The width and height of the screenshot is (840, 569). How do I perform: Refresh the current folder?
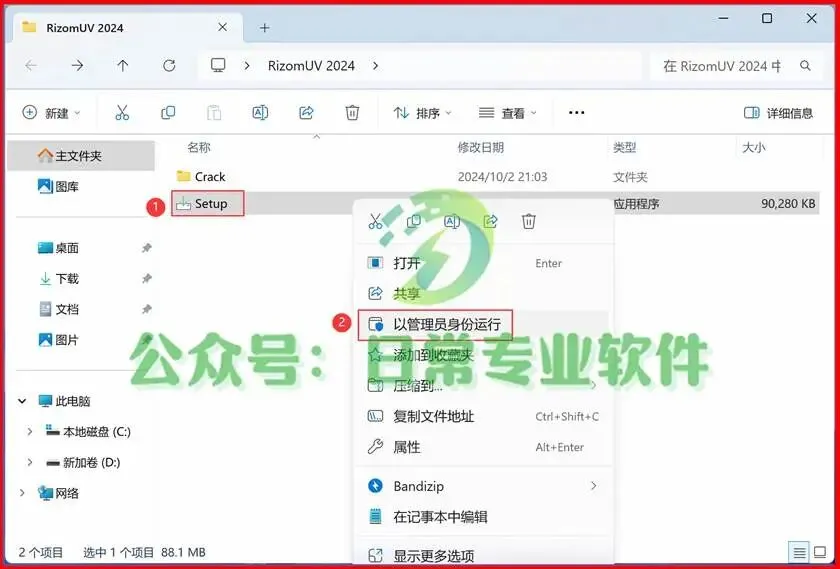point(169,65)
